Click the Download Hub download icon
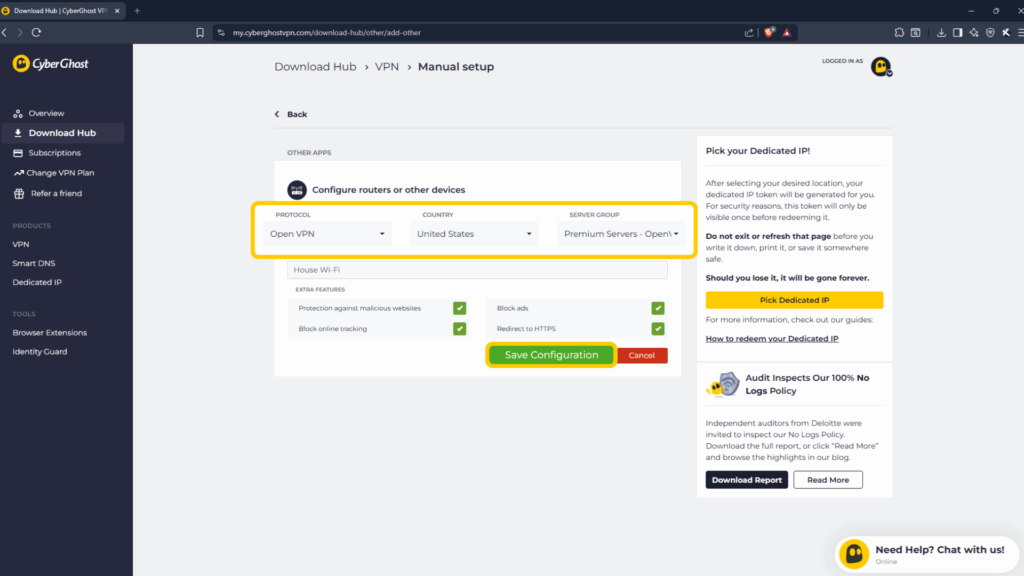Viewport: 1024px width, 576px height. point(18,133)
